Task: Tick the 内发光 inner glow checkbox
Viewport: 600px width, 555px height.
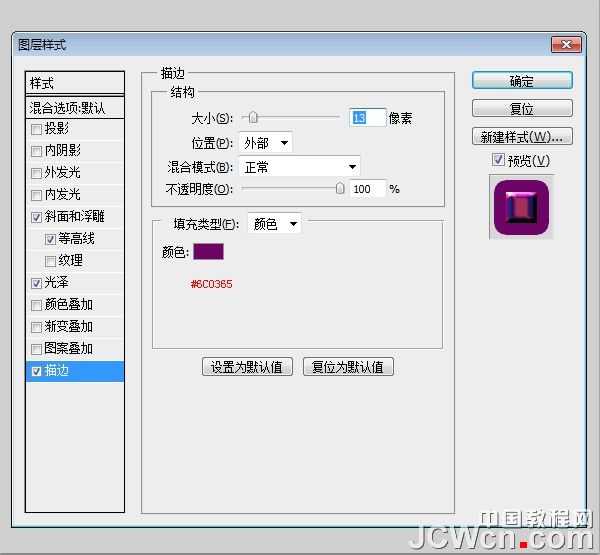Action: tap(36, 195)
